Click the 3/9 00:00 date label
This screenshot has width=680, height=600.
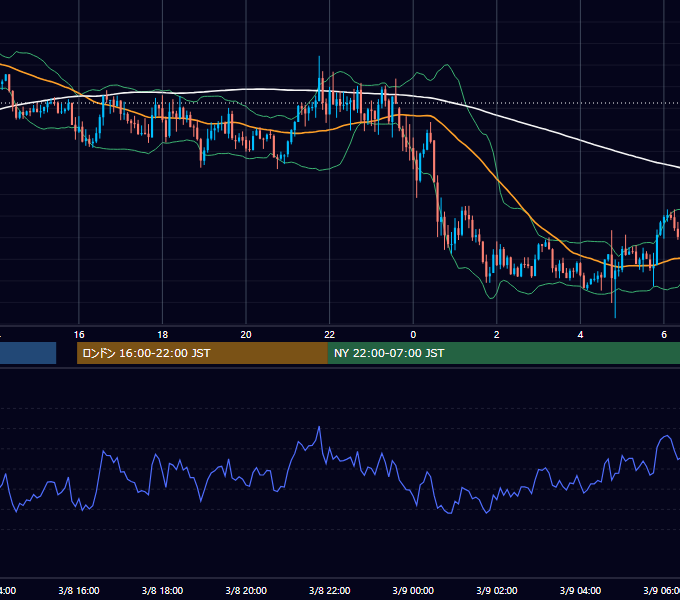click(x=413, y=590)
